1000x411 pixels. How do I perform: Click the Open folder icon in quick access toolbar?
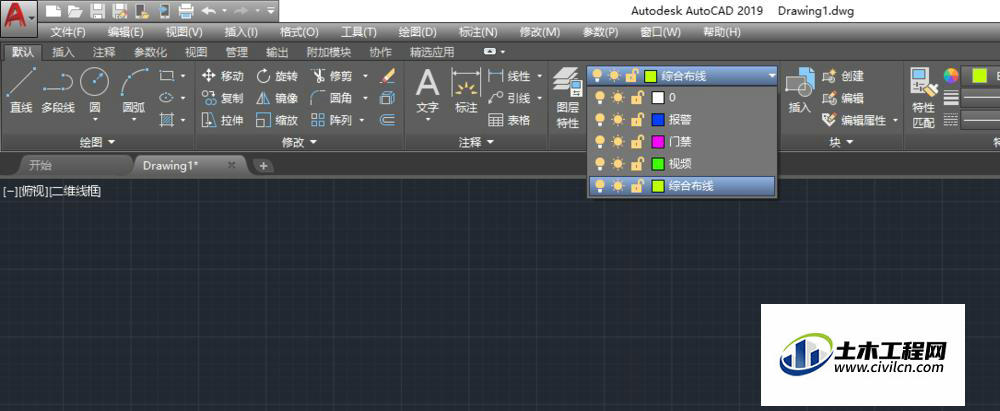[x=75, y=11]
